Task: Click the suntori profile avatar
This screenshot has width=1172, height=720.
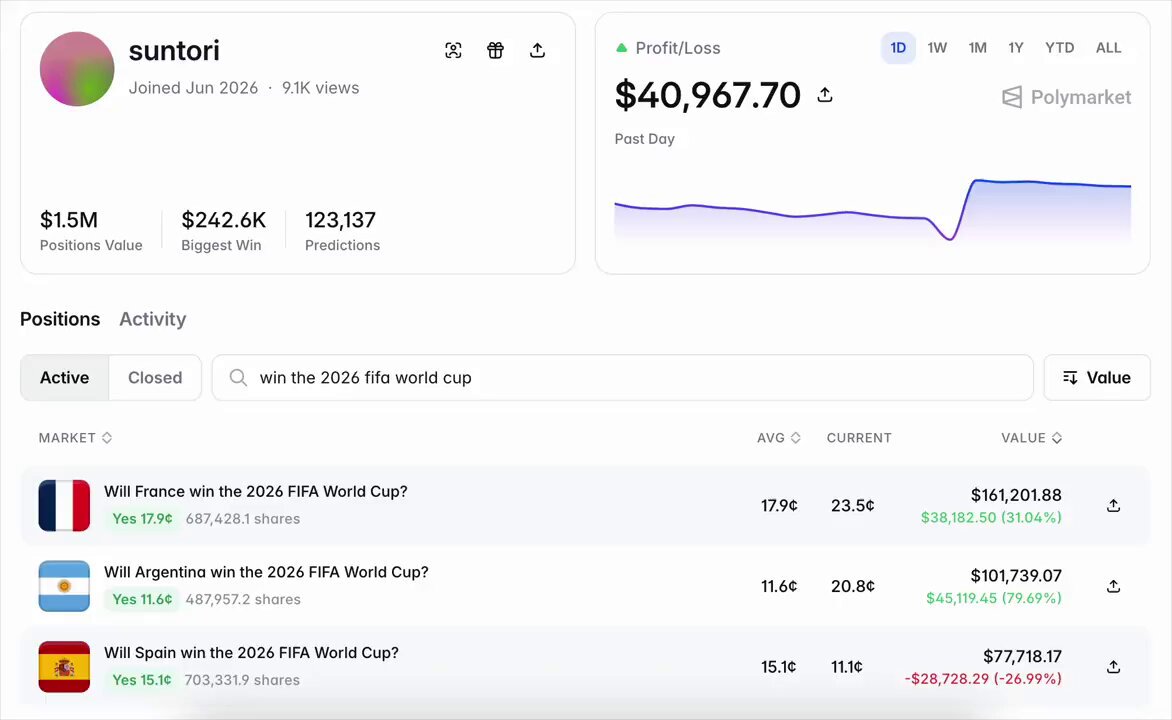Action: [77, 69]
